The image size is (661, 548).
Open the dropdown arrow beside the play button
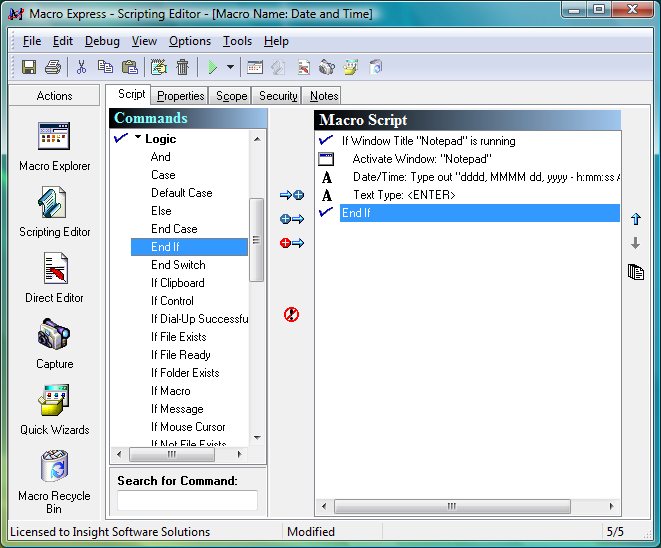click(230, 67)
